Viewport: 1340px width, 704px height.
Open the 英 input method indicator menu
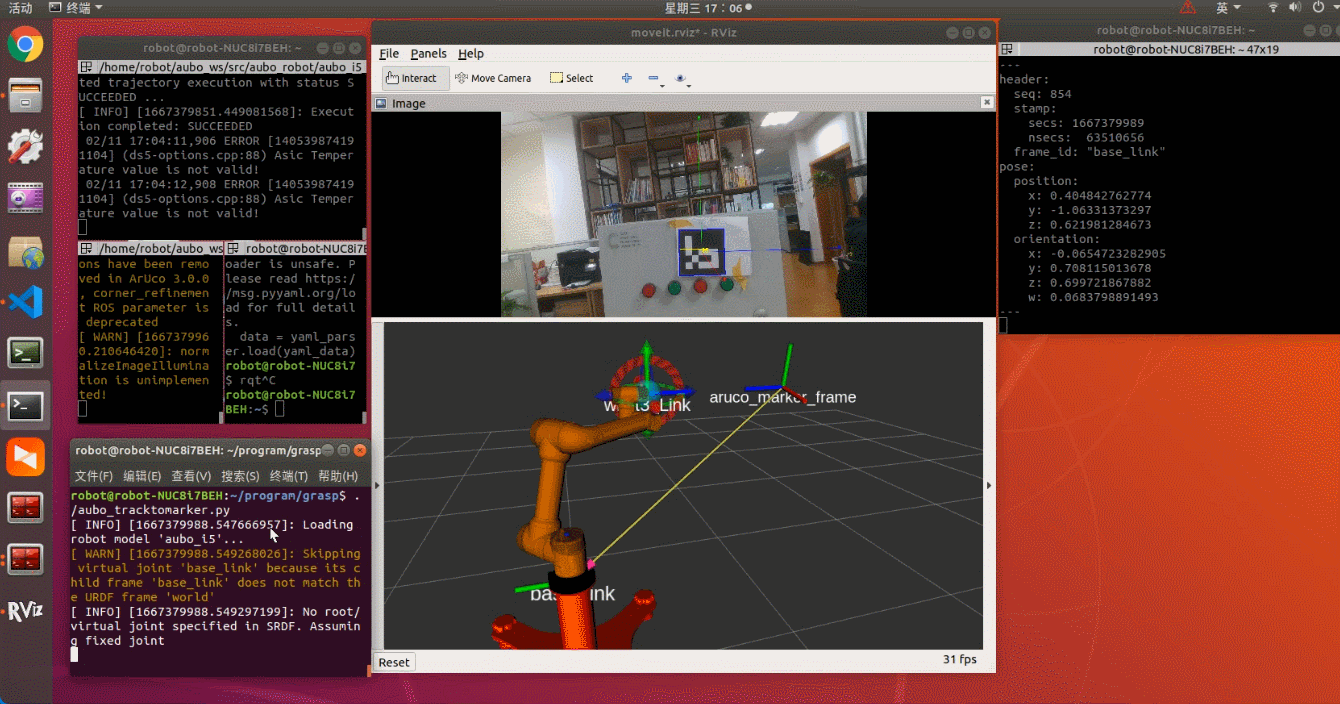(1229, 8)
